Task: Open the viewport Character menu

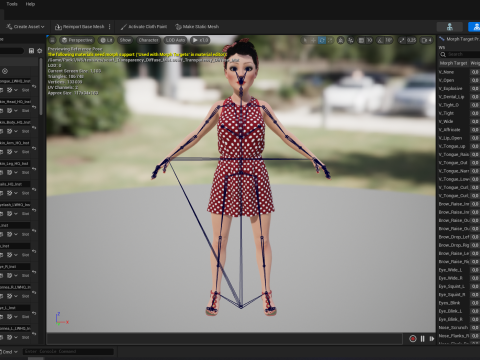Action: (148, 40)
